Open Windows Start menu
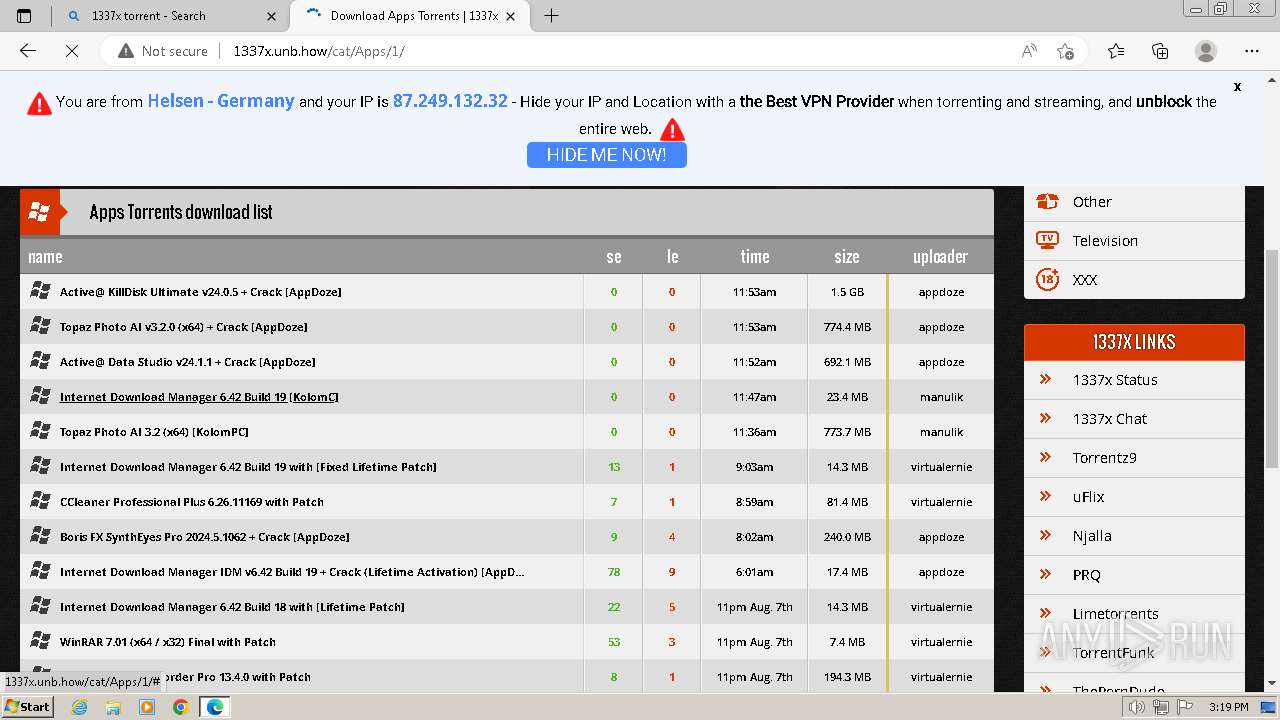Screen dimensions: 1280x720 click(27, 706)
